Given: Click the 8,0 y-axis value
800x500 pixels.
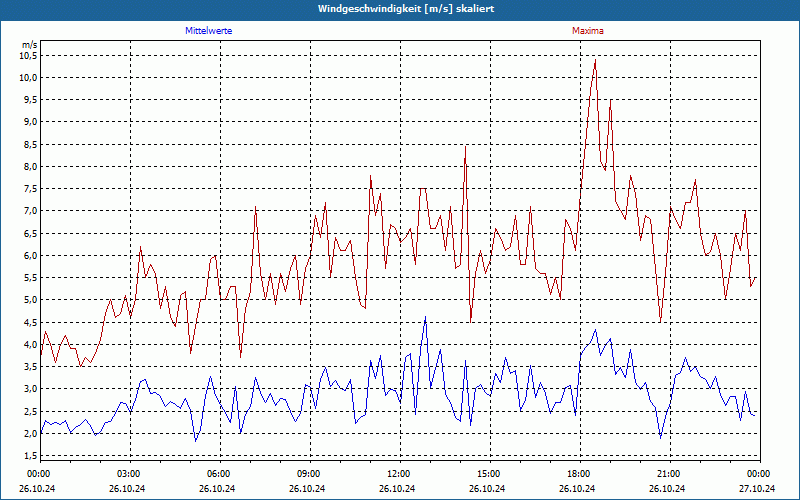Looking at the screenshot, I should tap(31, 166).
